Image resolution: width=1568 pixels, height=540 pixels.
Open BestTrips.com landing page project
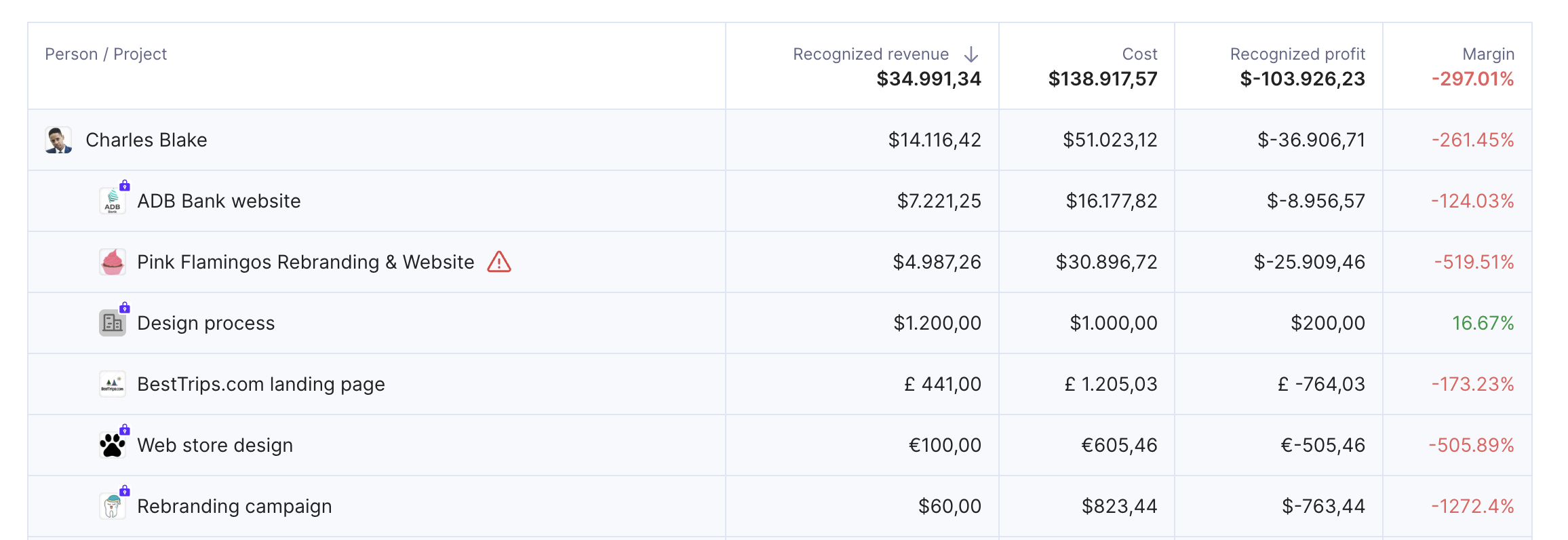coord(261,384)
